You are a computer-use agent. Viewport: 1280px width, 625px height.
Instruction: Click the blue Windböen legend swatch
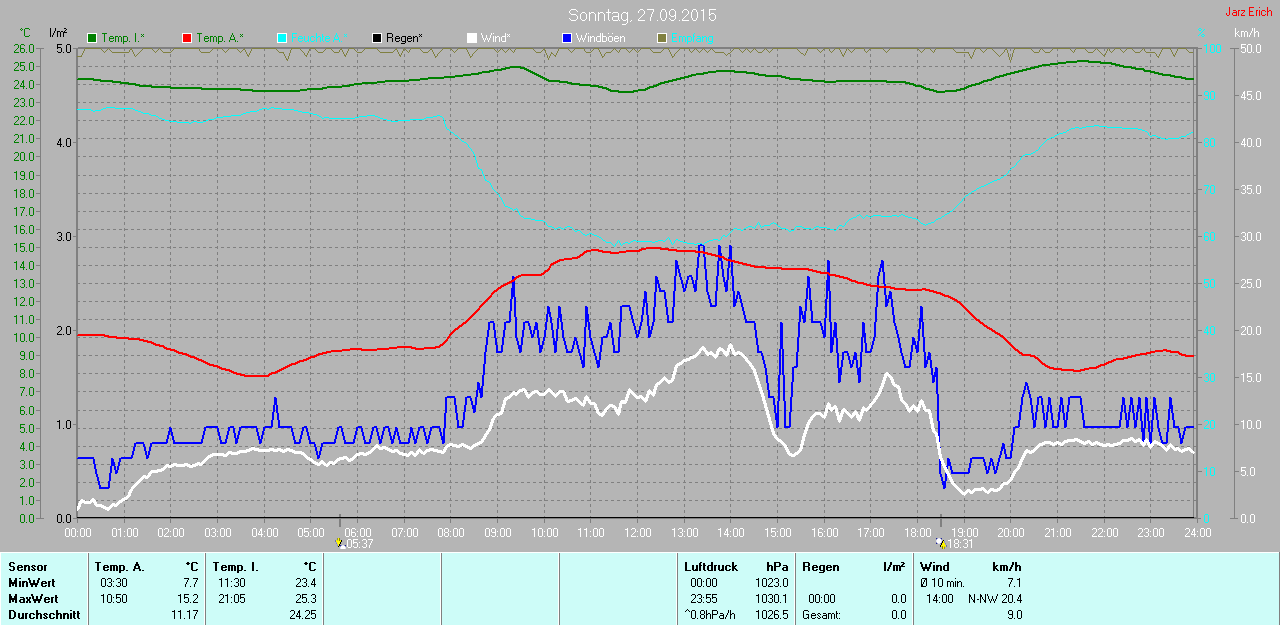click(567, 38)
